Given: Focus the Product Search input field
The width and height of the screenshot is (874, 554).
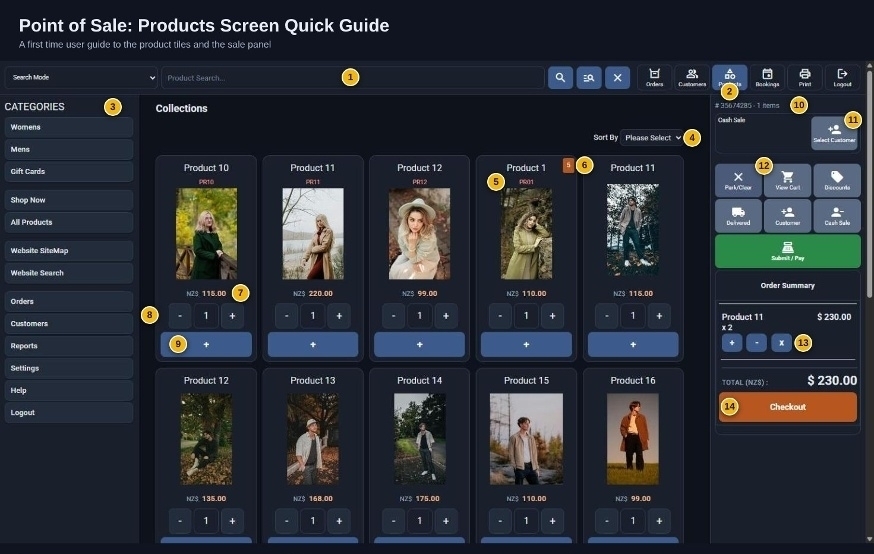Looking at the screenshot, I should pyautogui.click(x=352, y=77).
